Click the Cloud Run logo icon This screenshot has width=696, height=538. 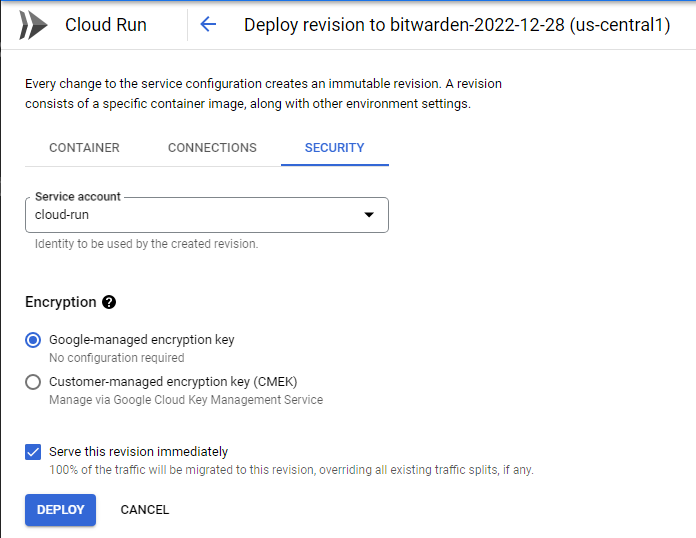click(x=34, y=25)
